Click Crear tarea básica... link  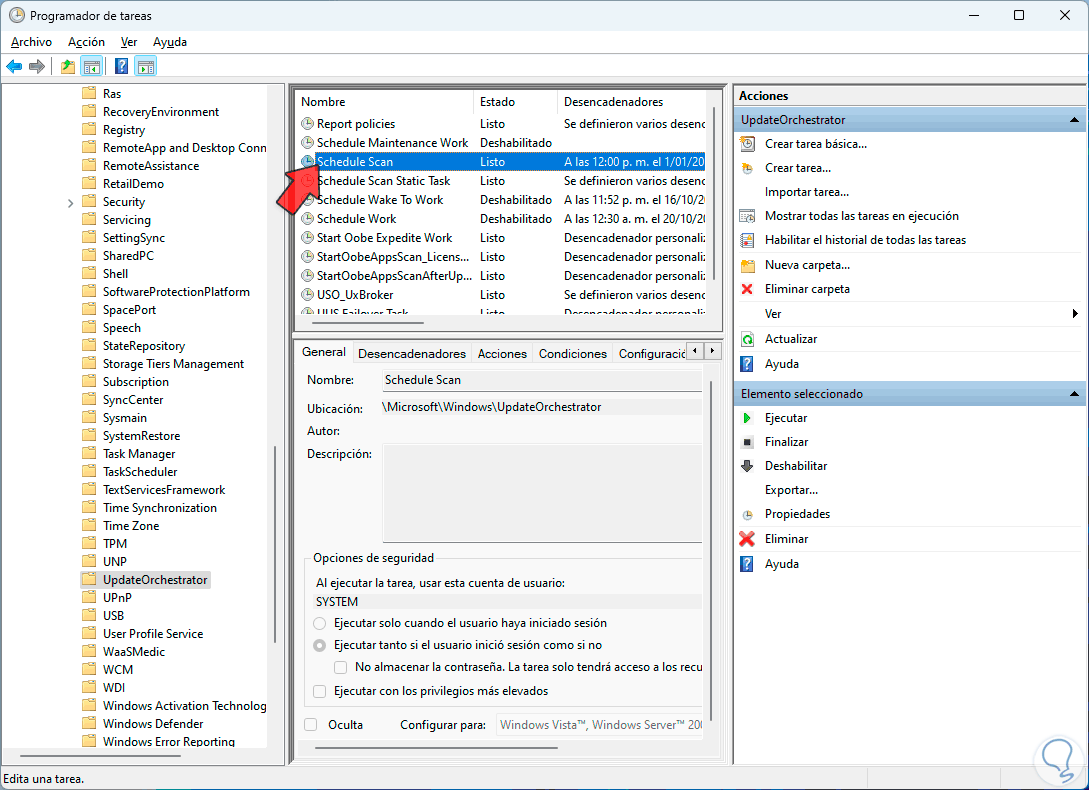click(815, 144)
